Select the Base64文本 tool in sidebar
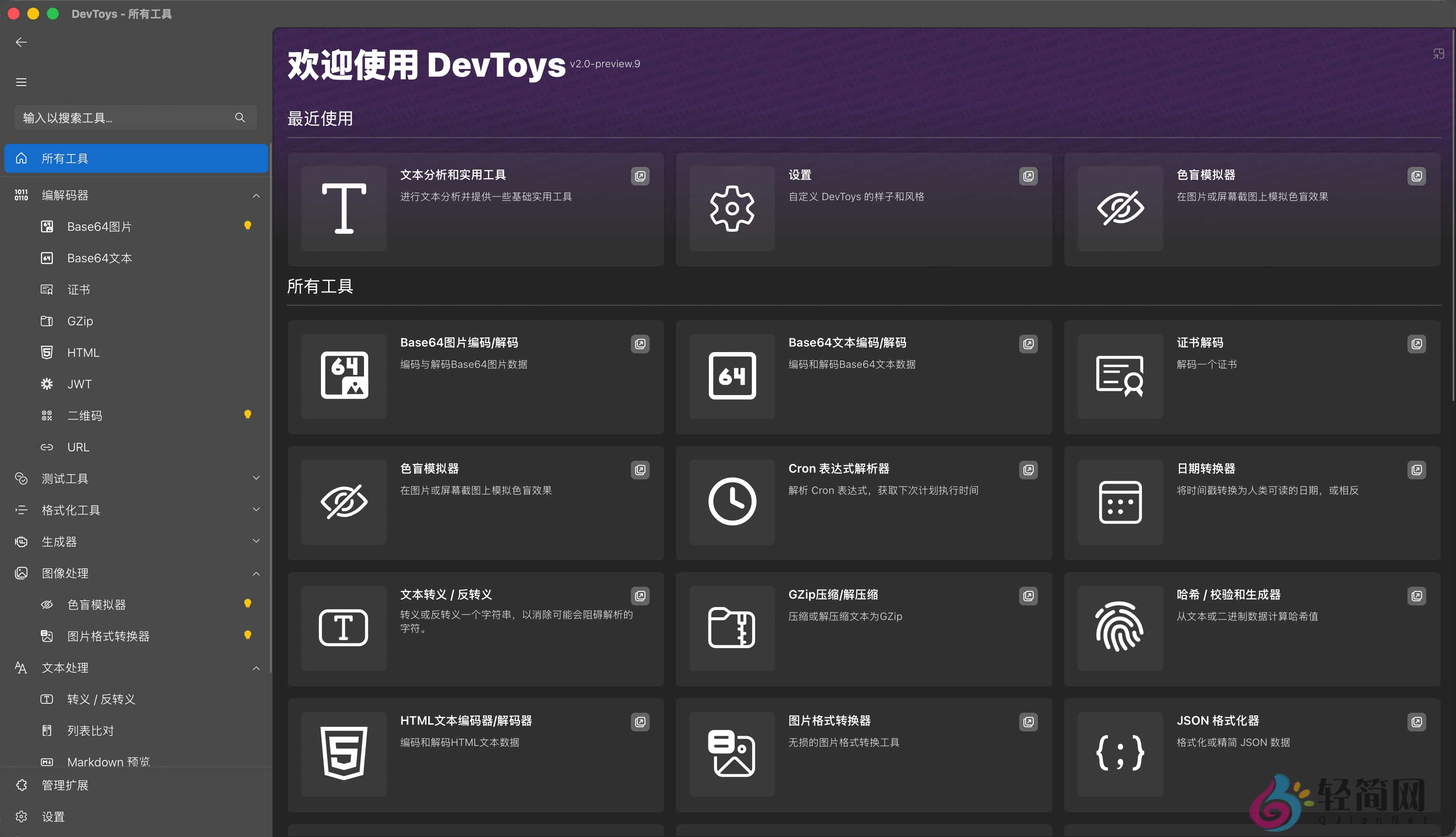The height and width of the screenshot is (837, 1456). 99,258
